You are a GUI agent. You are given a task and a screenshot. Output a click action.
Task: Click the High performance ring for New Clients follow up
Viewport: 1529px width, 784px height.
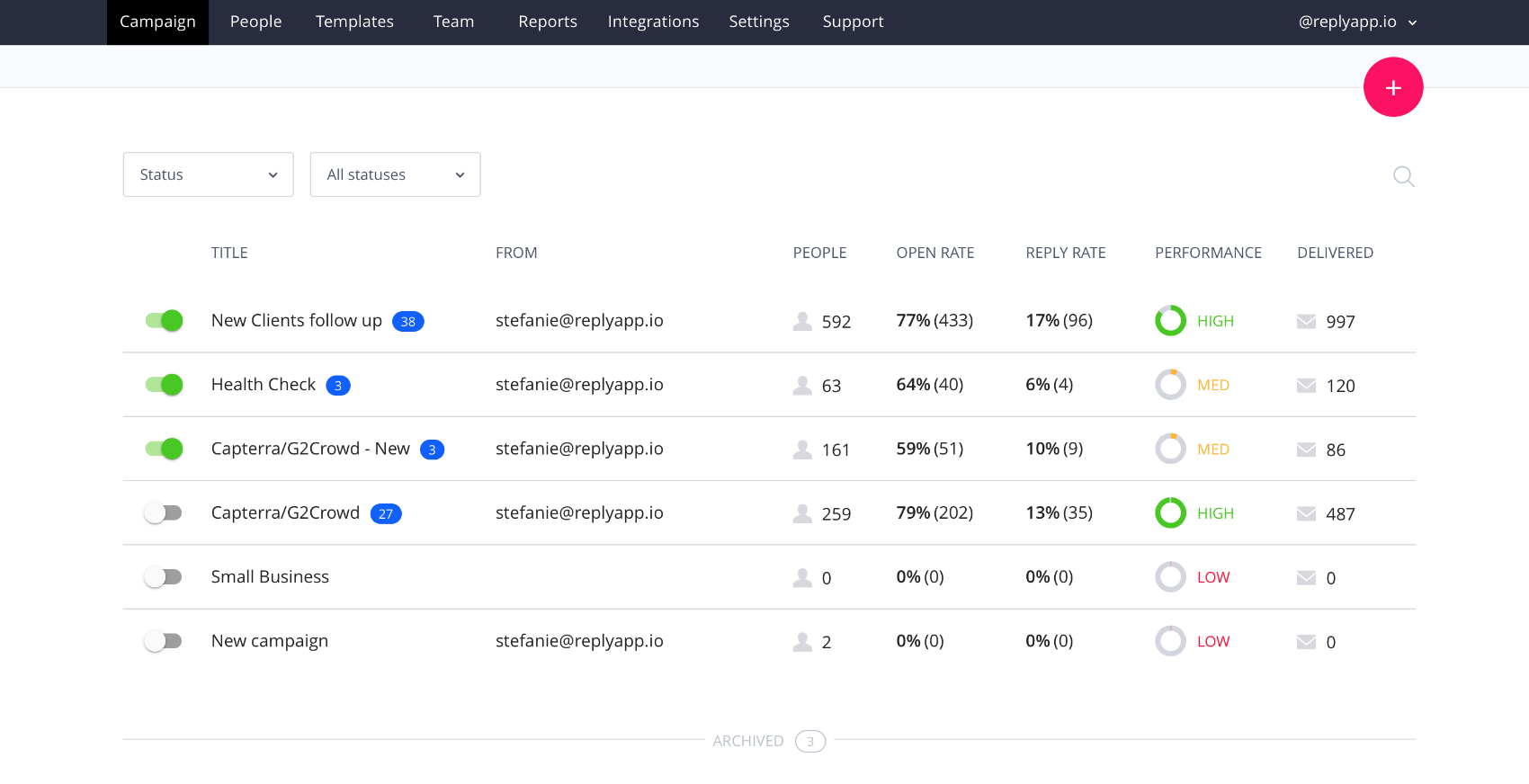pyautogui.click(x=1170, y=321)
